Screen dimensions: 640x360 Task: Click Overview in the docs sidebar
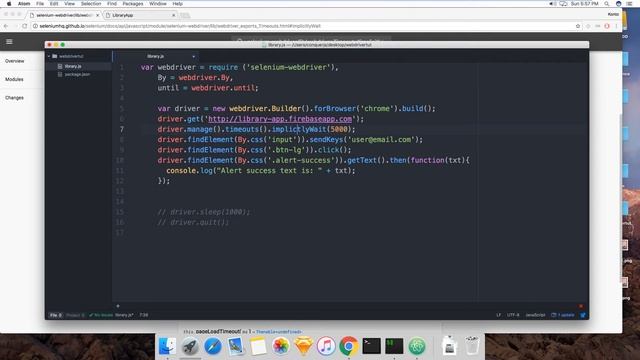pyautogui.click(x=15, y=61)
